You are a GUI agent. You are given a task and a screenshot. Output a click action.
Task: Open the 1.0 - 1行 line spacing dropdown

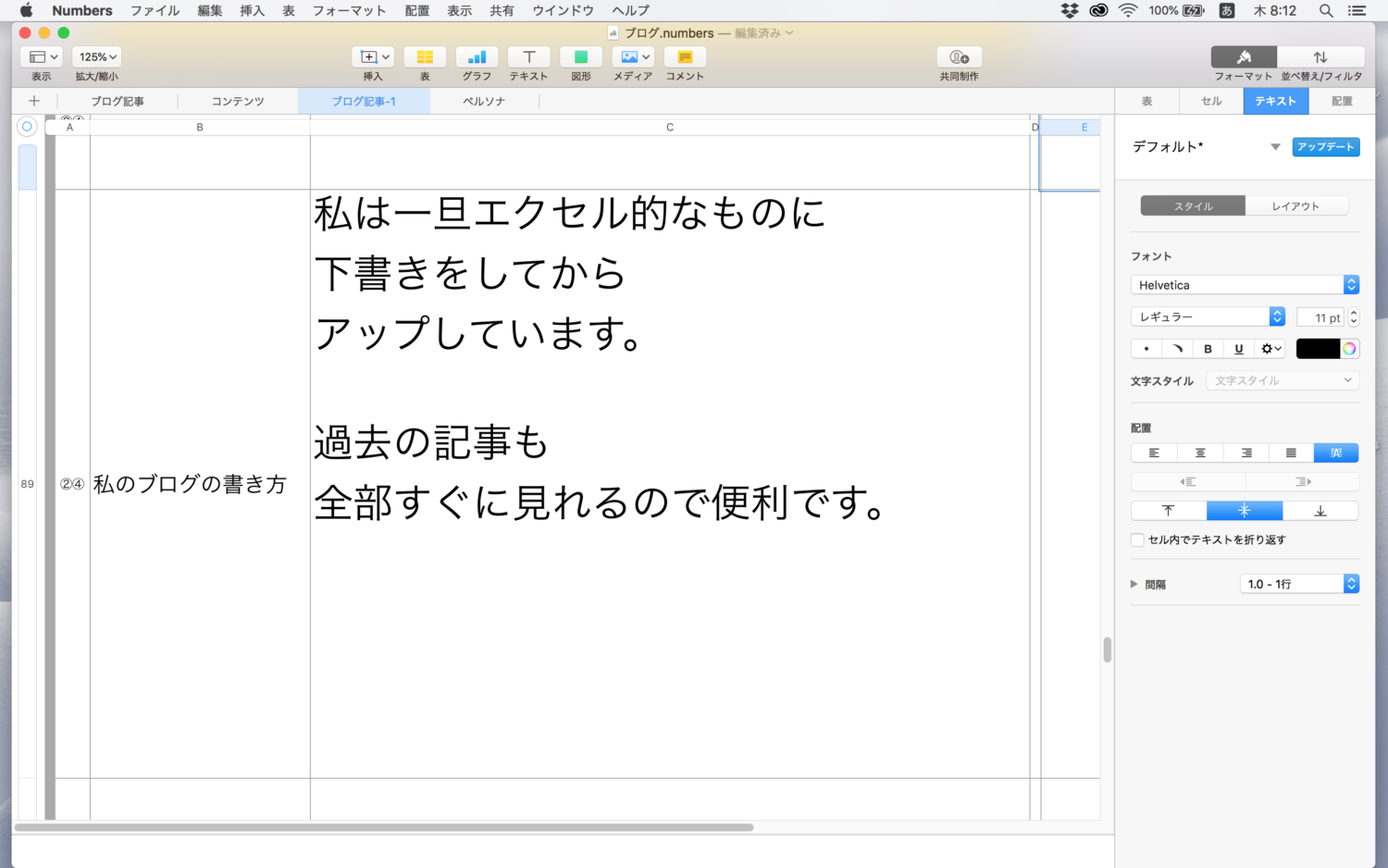[1299, 584]
